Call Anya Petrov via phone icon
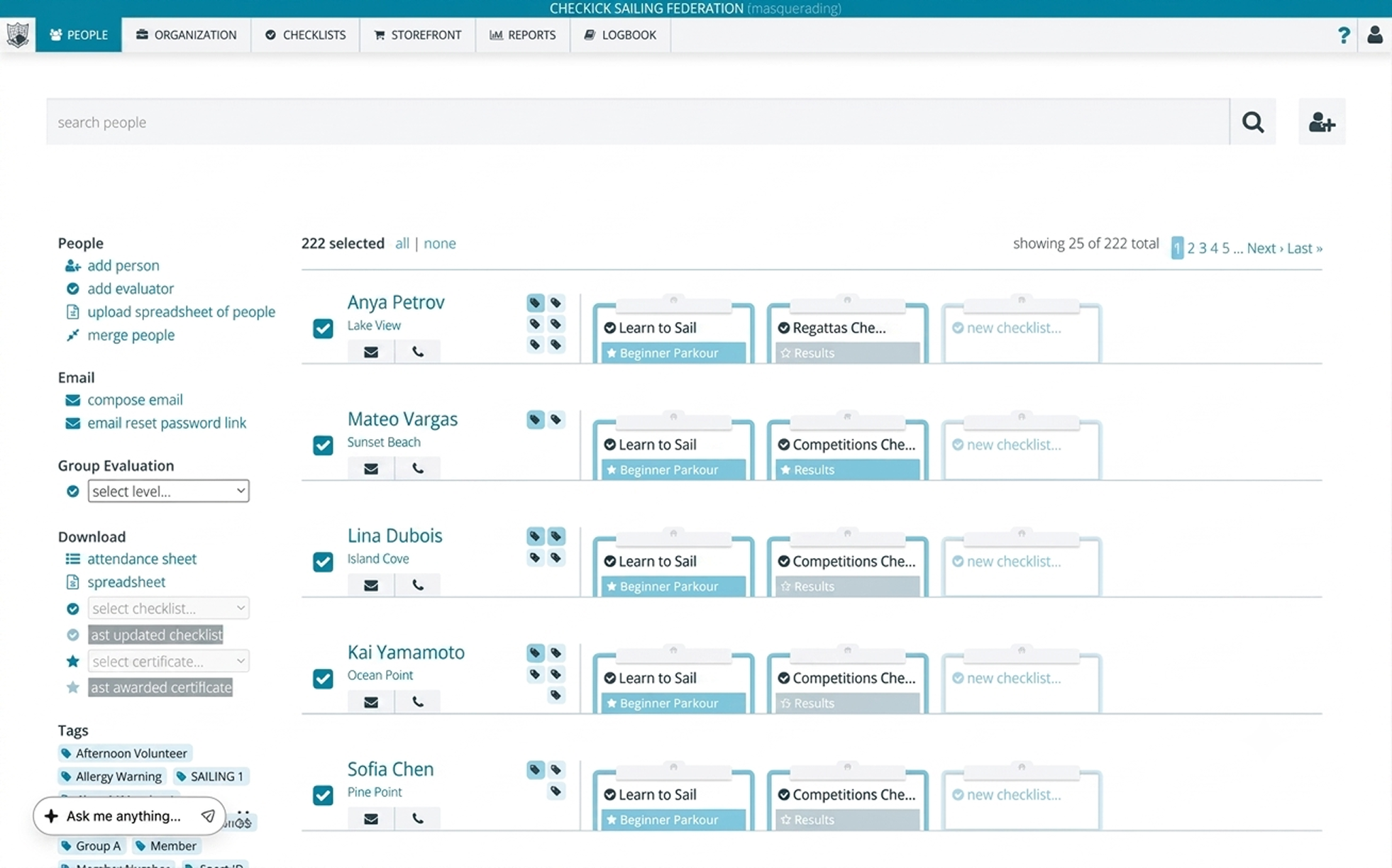 [x=417, y=352]
